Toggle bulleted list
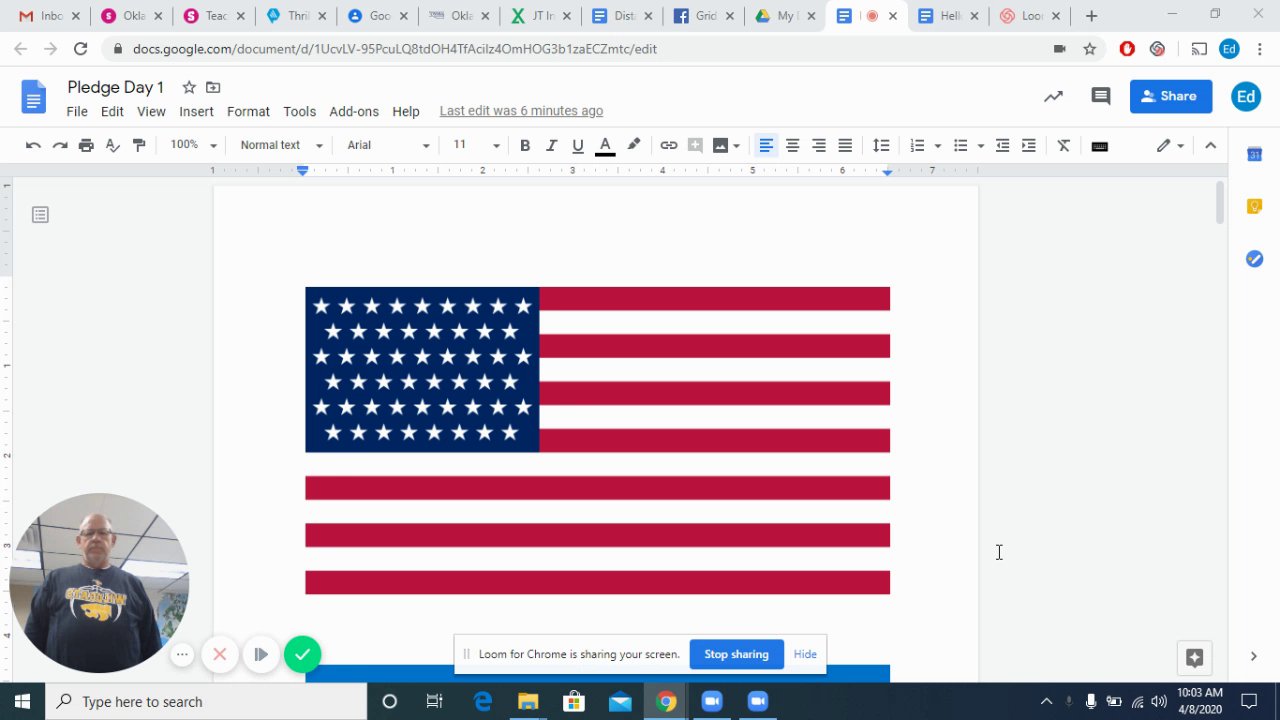The width and height of the screenshot is (1280, 720). tap(960, 145)
